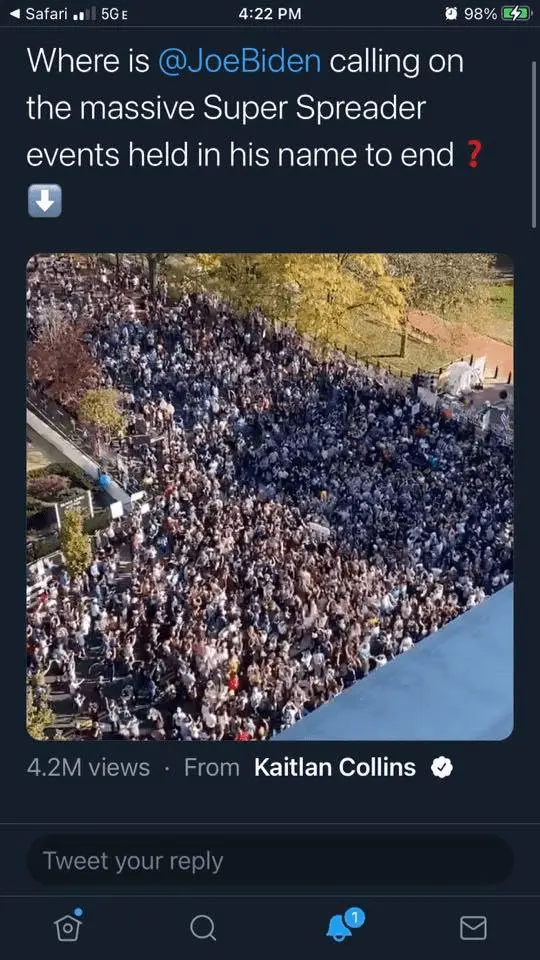Tap the battery status icon

tap(516, 13)
